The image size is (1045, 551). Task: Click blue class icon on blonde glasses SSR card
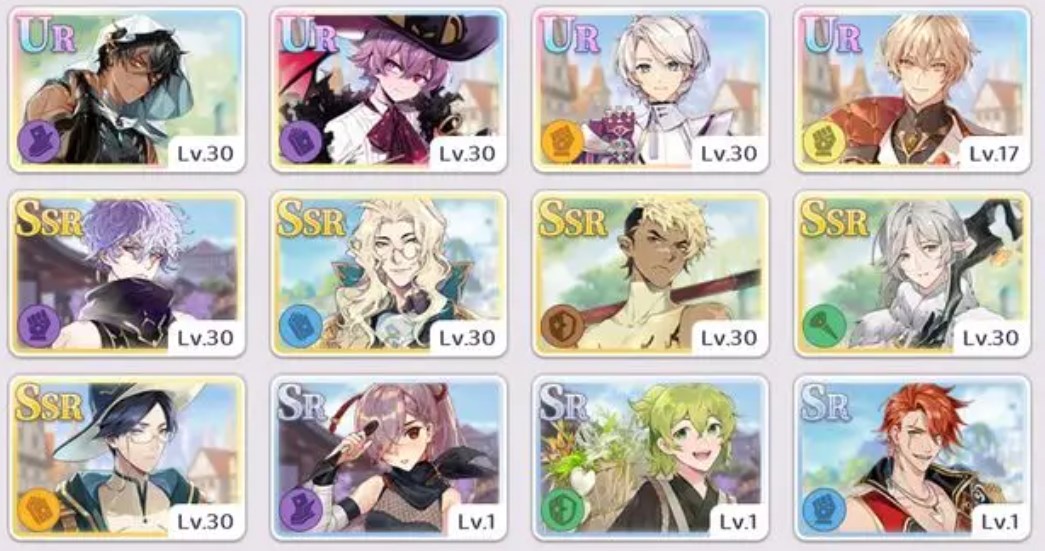tap(299, 326)
